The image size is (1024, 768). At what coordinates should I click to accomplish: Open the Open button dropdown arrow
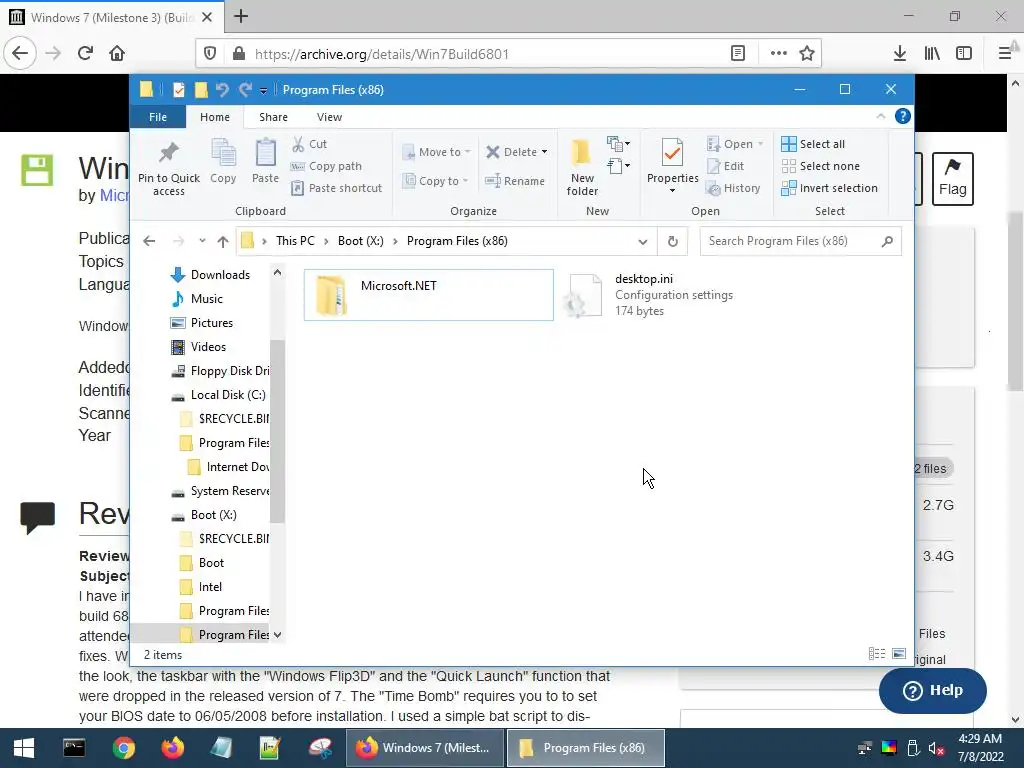point(760,144)
